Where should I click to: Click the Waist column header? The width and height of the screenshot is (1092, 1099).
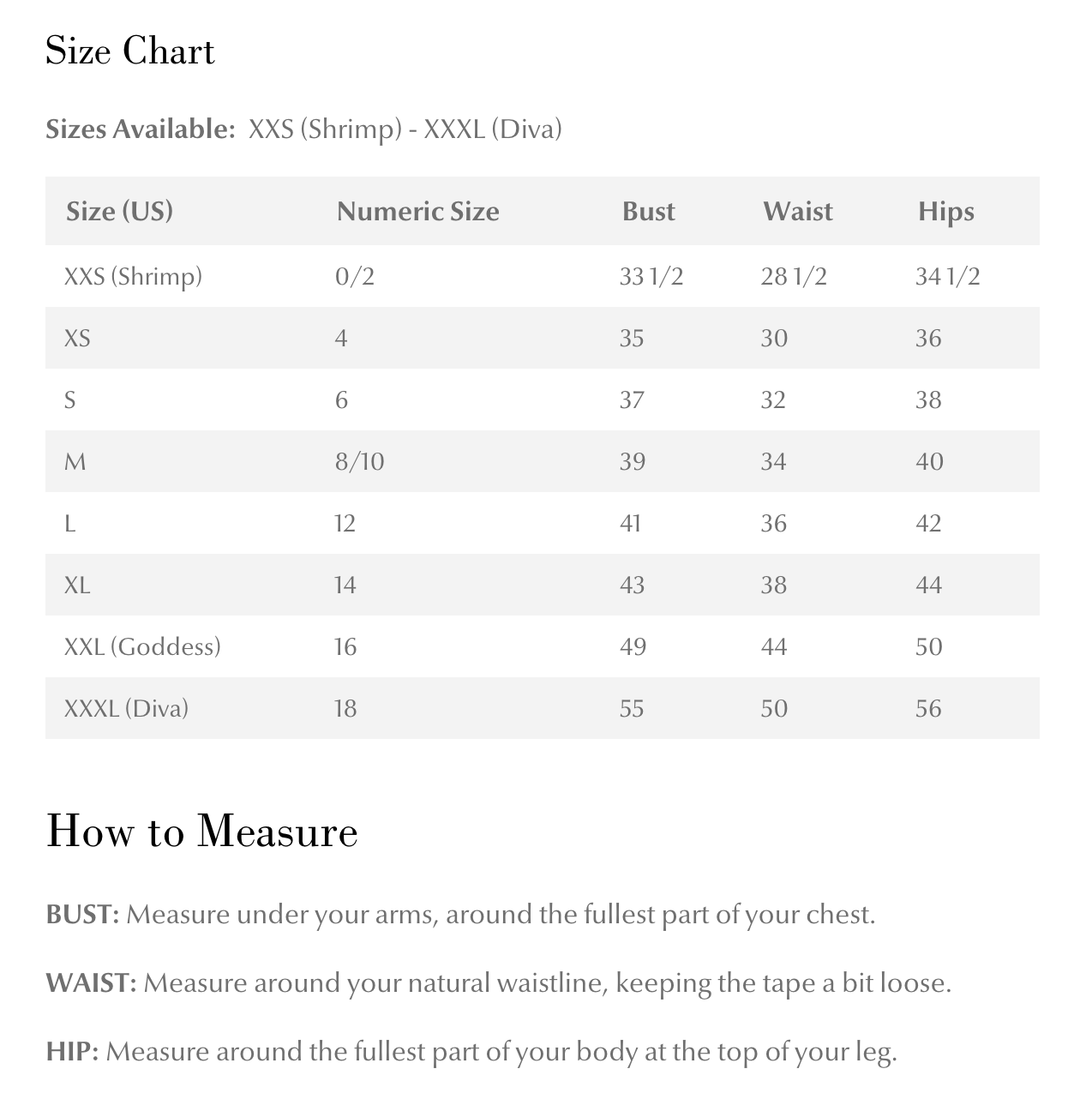point(797,211)
